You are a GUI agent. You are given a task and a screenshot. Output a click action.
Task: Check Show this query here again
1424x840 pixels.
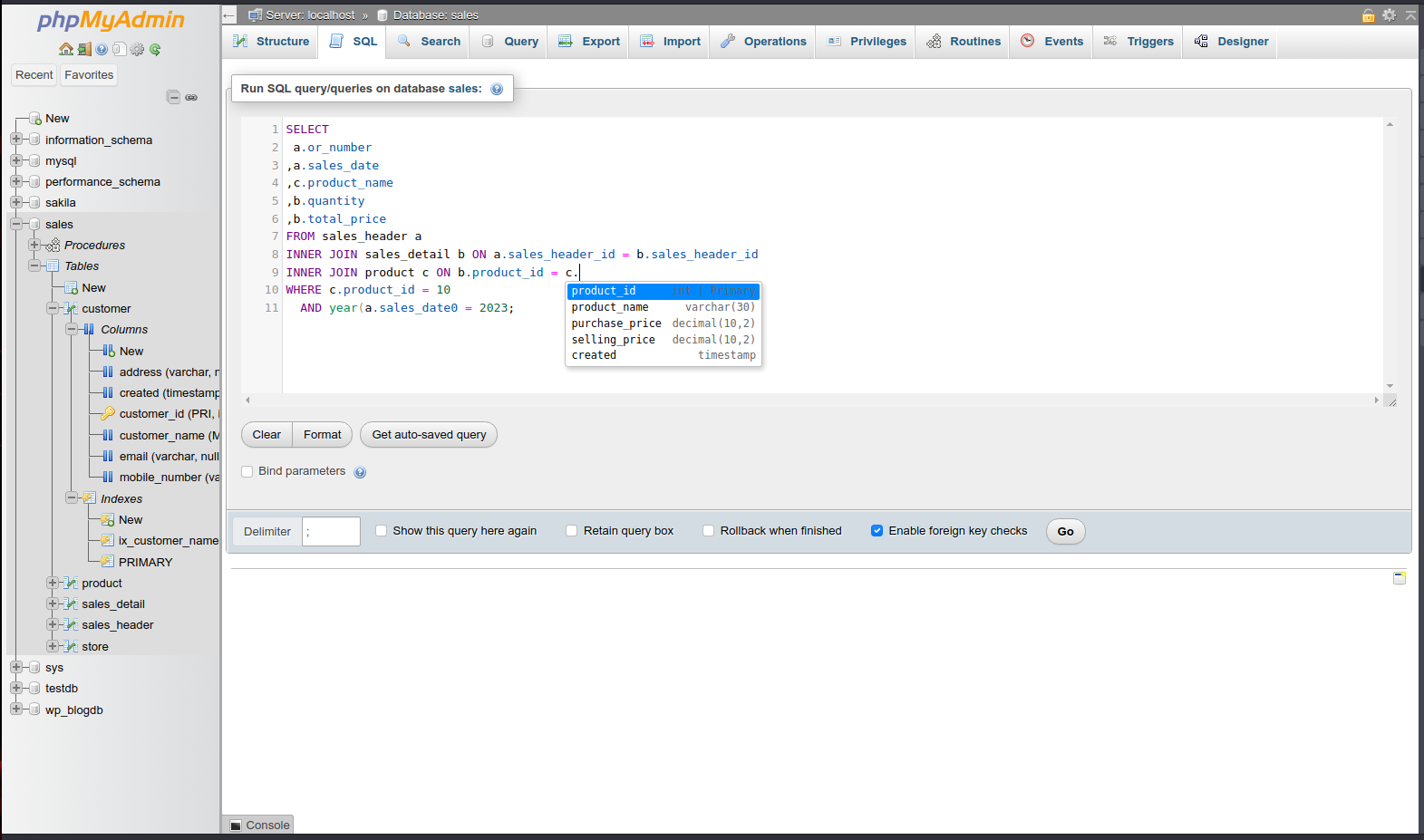[381, 531]
